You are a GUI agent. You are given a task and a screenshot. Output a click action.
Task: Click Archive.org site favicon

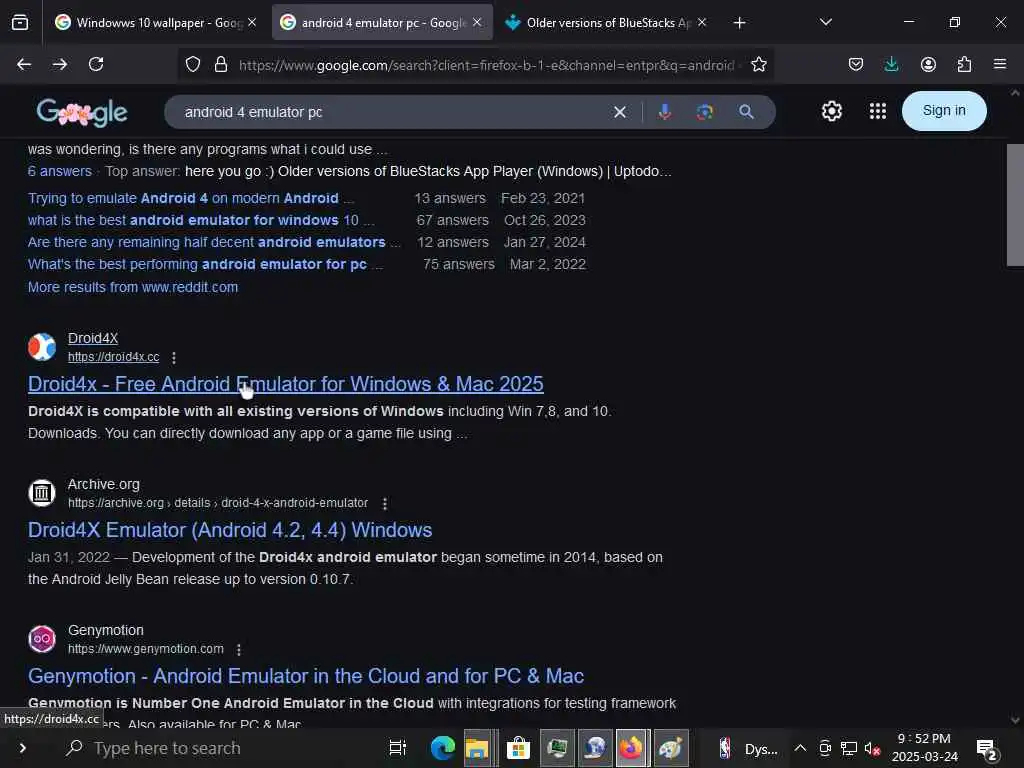[x=42, y=493]
